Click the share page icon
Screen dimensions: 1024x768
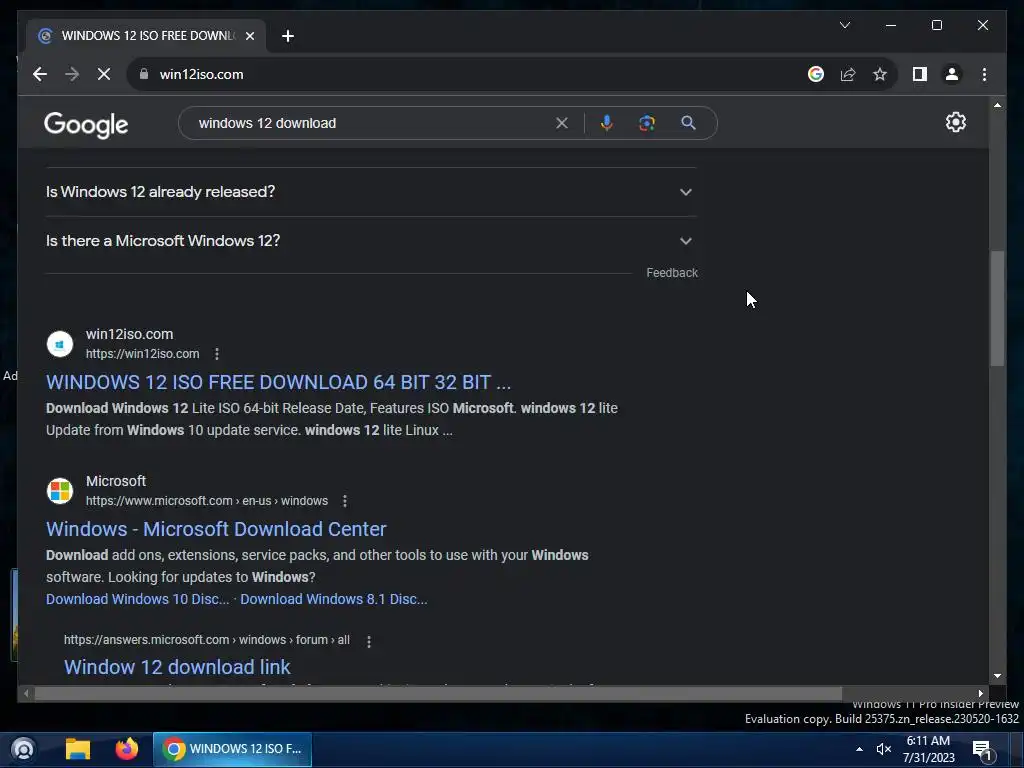(848, 74)
